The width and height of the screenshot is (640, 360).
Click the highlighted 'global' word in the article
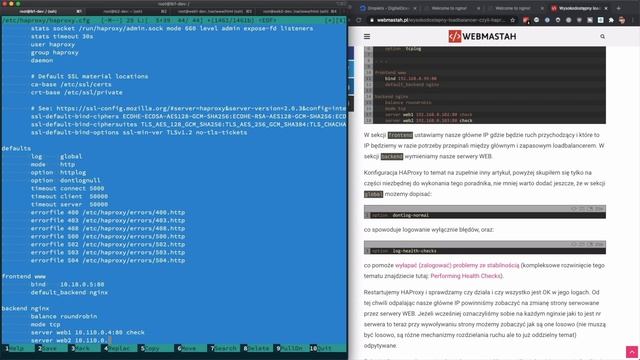(373, 194)
